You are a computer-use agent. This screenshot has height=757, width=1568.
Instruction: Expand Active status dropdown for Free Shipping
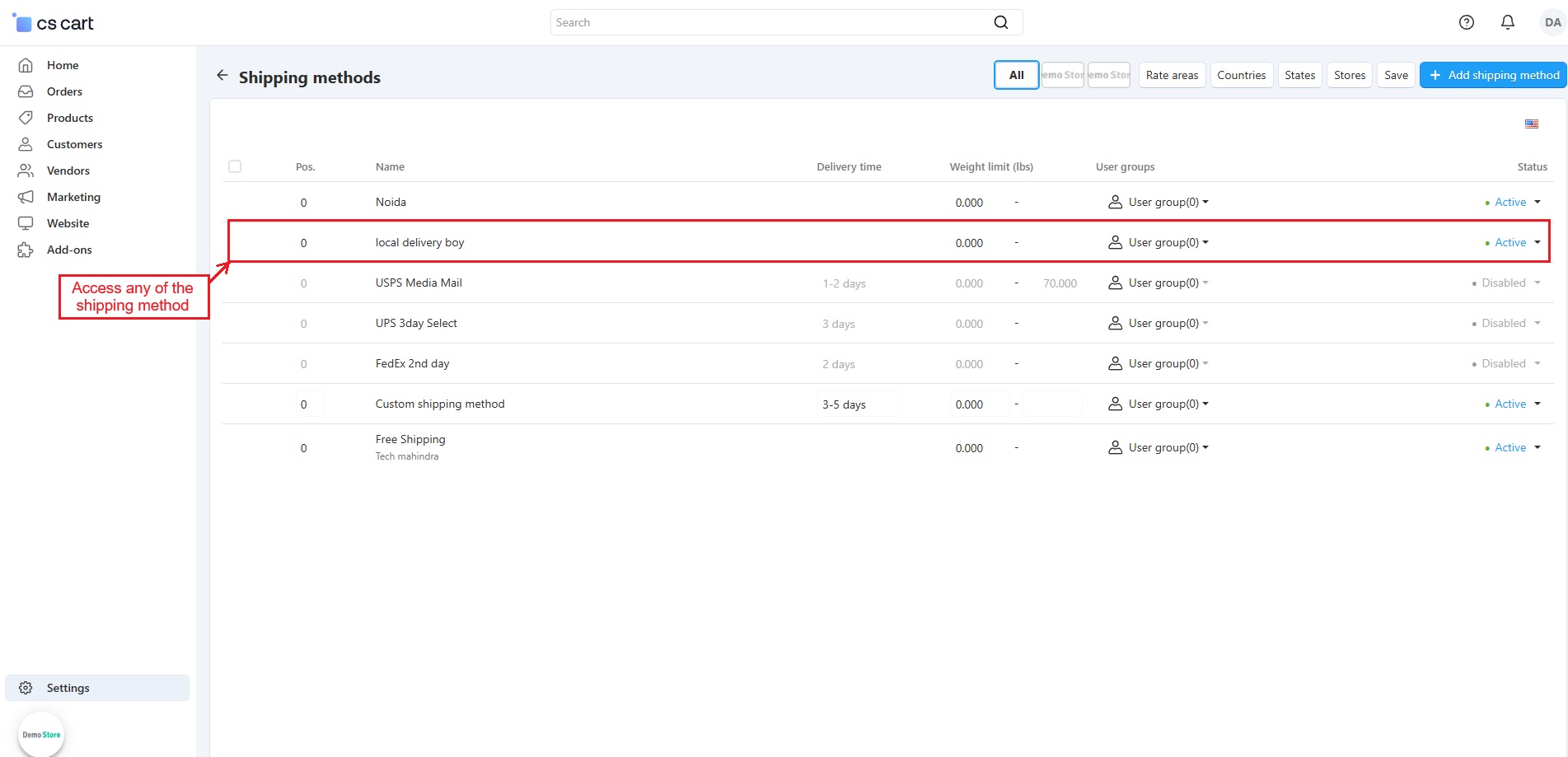click(1514, 447)
